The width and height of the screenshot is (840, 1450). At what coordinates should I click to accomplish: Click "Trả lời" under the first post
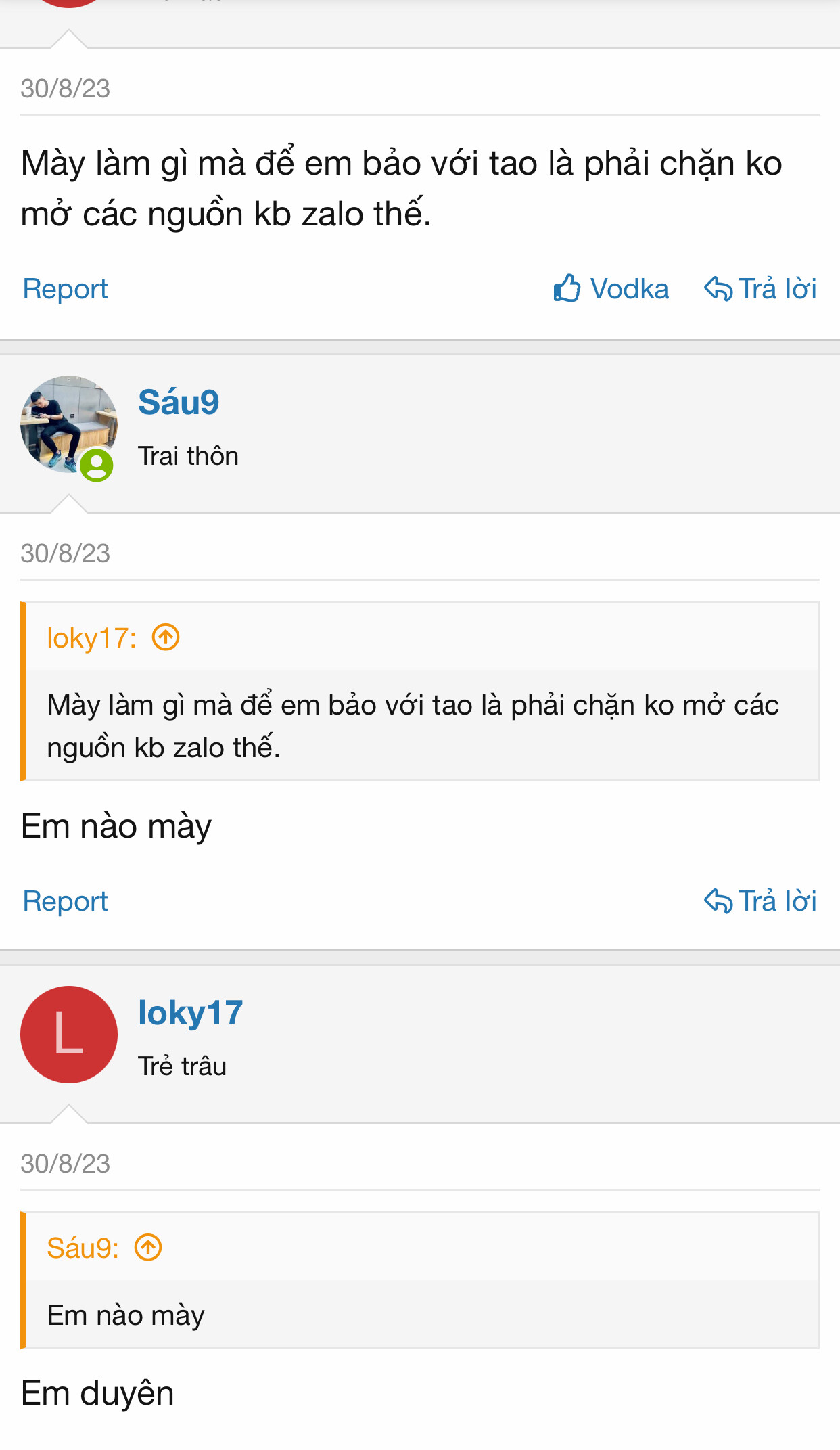tap(777, 289)
